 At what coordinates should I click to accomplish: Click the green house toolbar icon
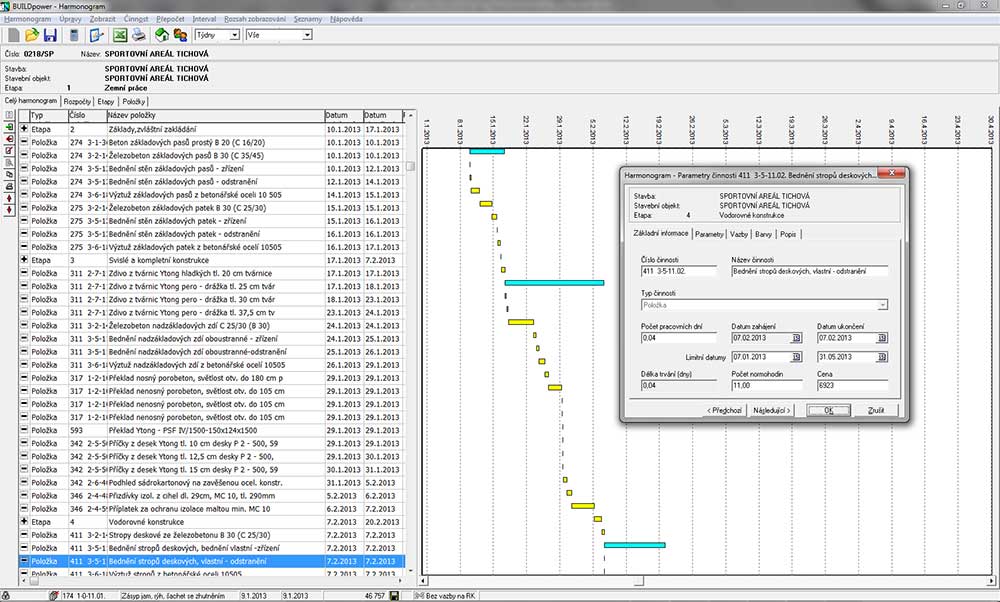162,35
